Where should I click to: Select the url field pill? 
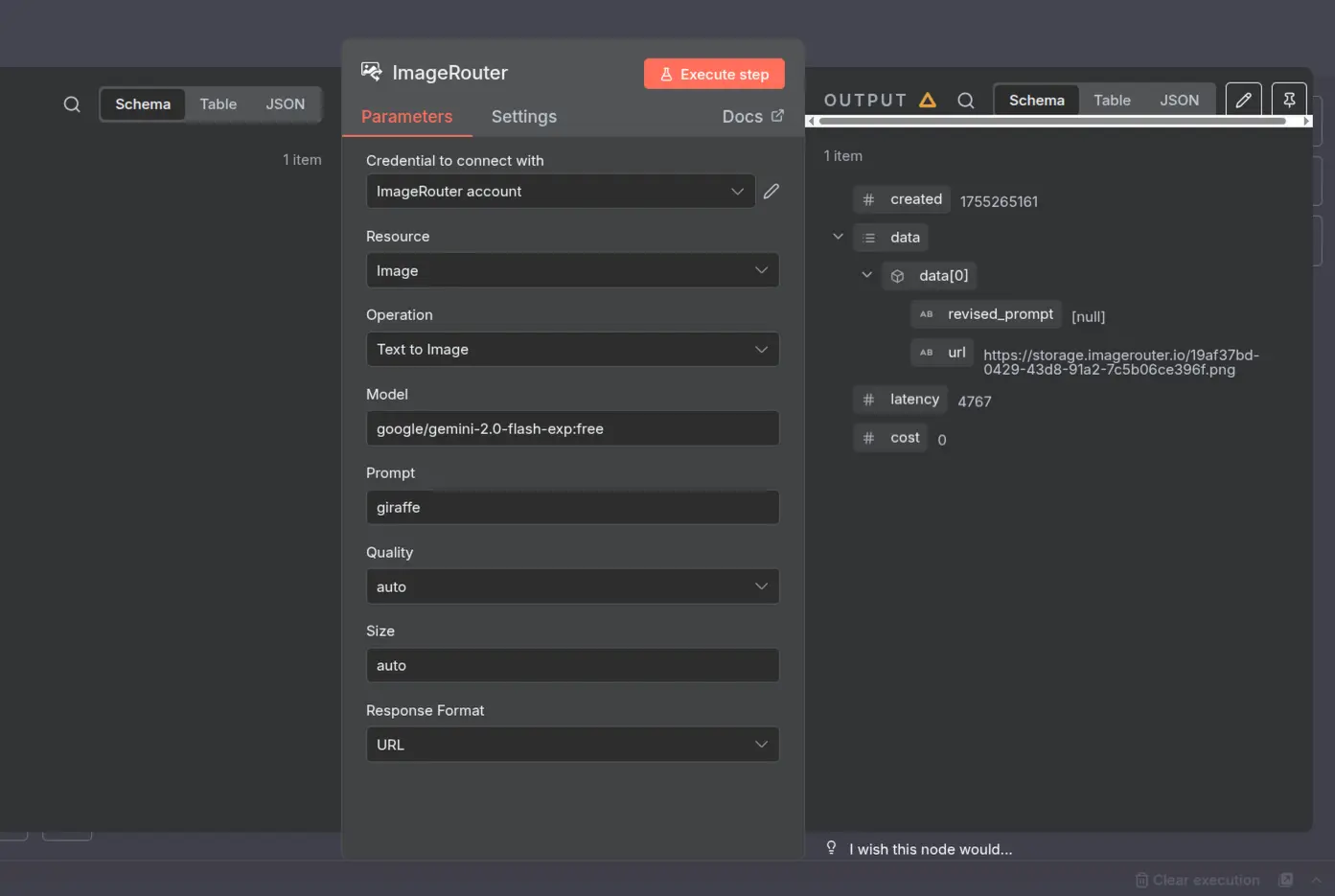click(x=943, y=353)
